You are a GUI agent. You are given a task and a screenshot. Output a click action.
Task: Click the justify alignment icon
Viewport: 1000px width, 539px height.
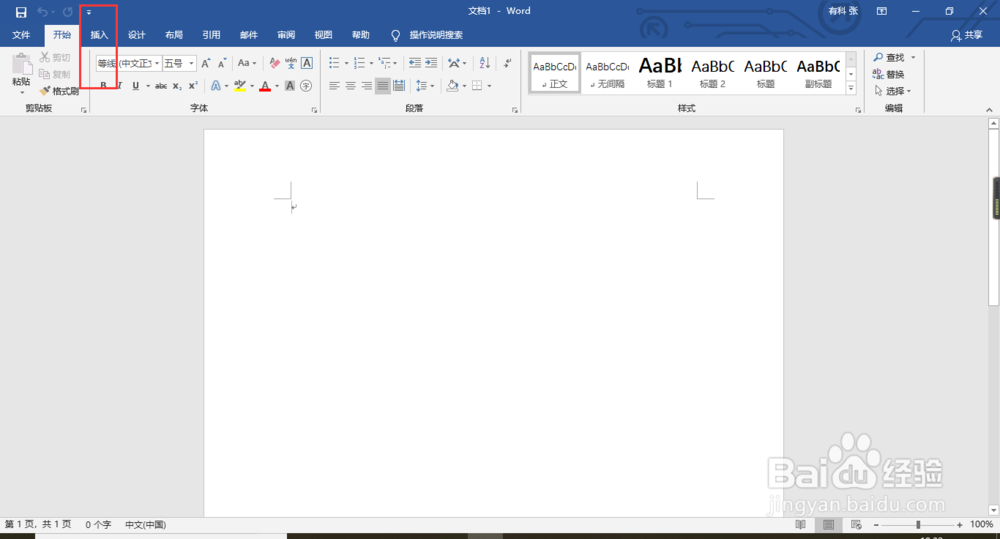pos(383,85)
